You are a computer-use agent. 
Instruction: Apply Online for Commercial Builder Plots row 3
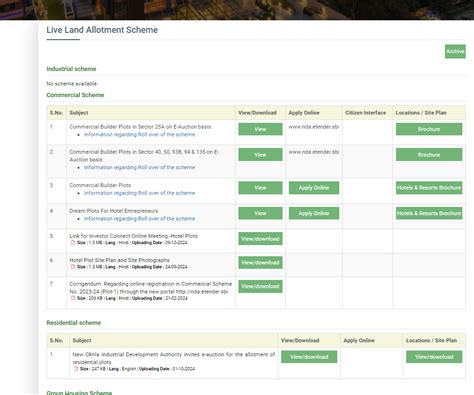[314, 188]
